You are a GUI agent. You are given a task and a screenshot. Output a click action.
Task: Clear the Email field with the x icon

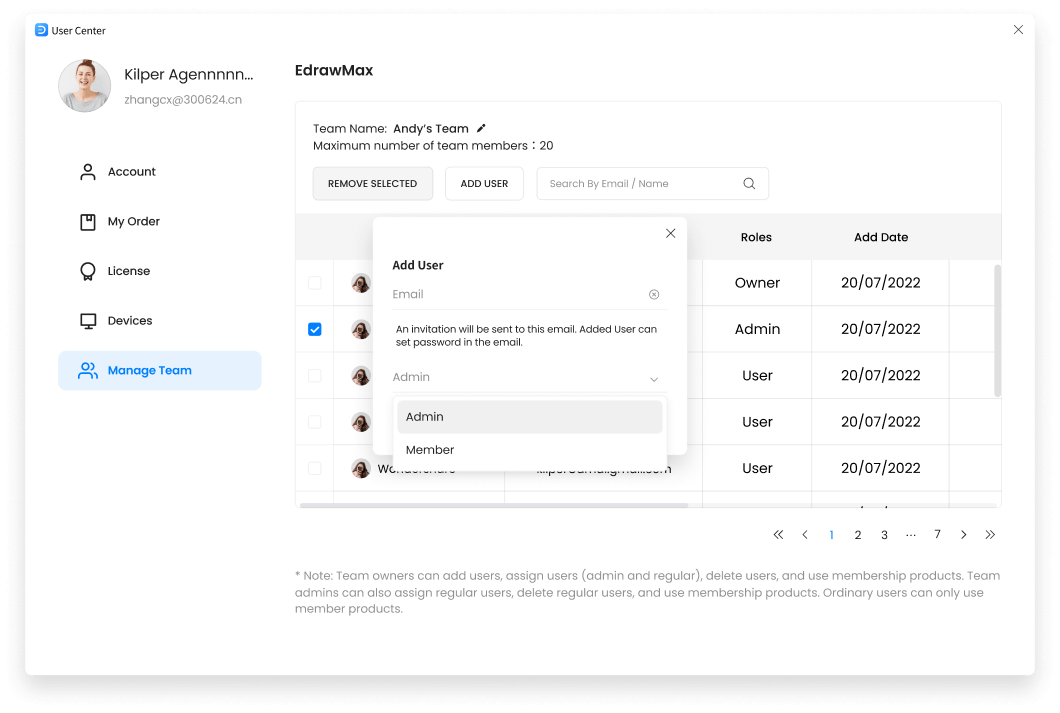coord(654,295)
